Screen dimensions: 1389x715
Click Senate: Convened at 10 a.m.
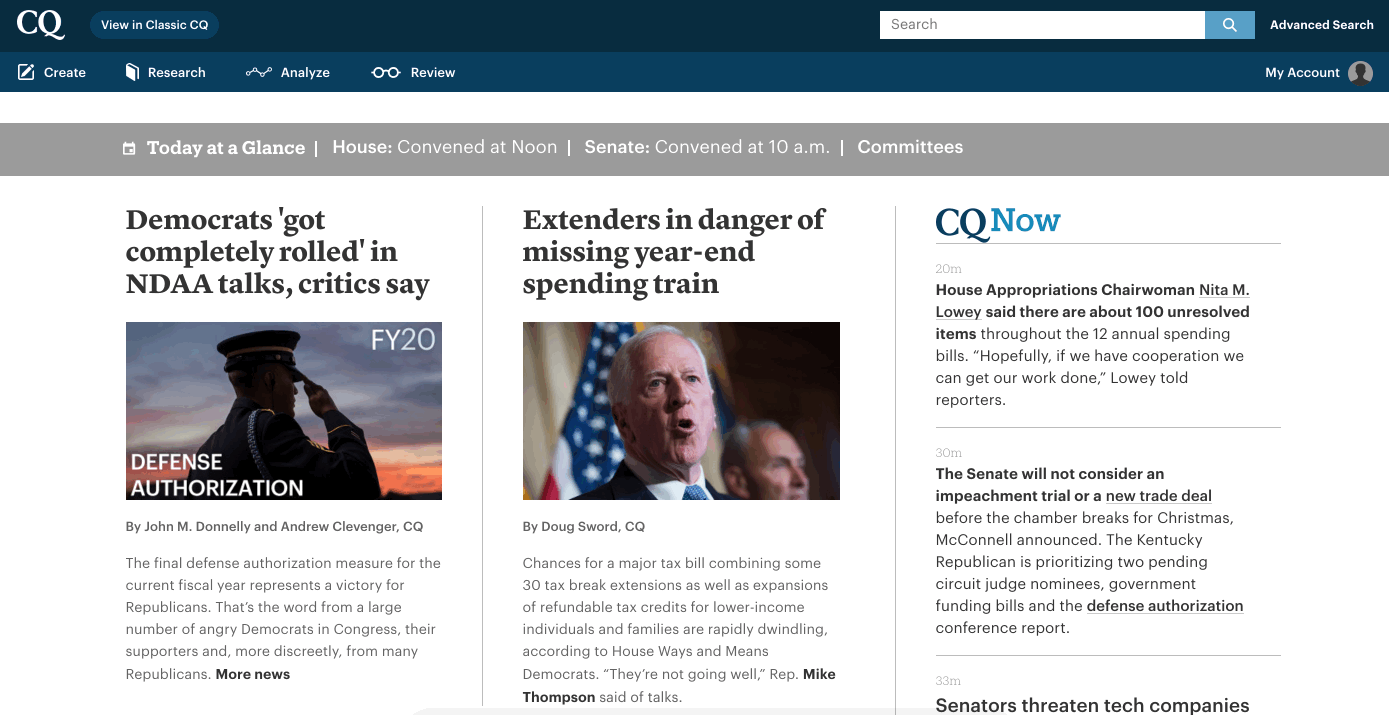(x=707, y=147)
